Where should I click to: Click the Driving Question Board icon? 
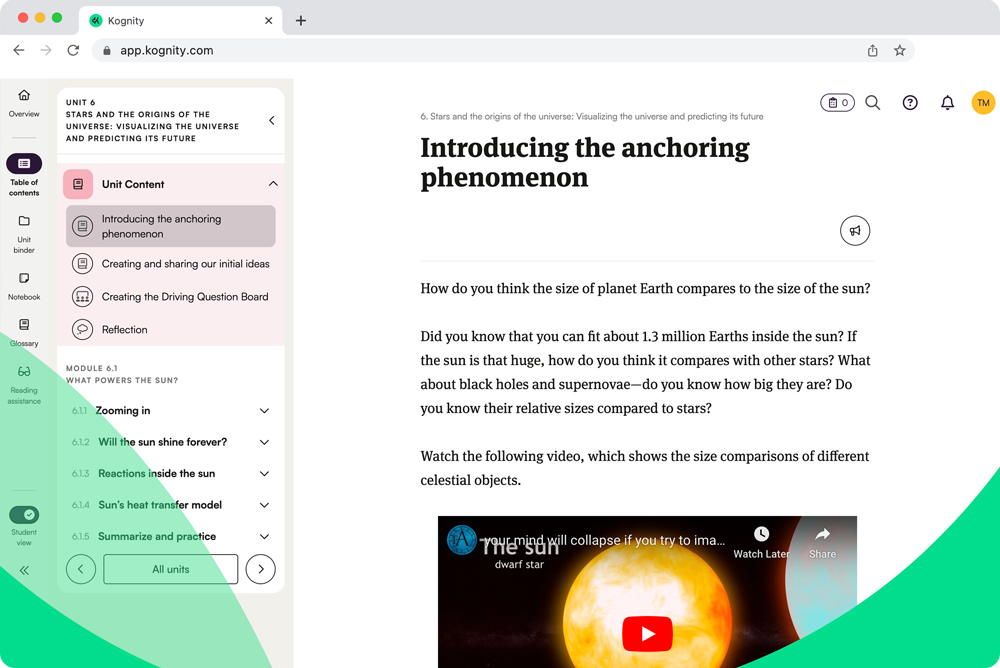coord(82,297)
